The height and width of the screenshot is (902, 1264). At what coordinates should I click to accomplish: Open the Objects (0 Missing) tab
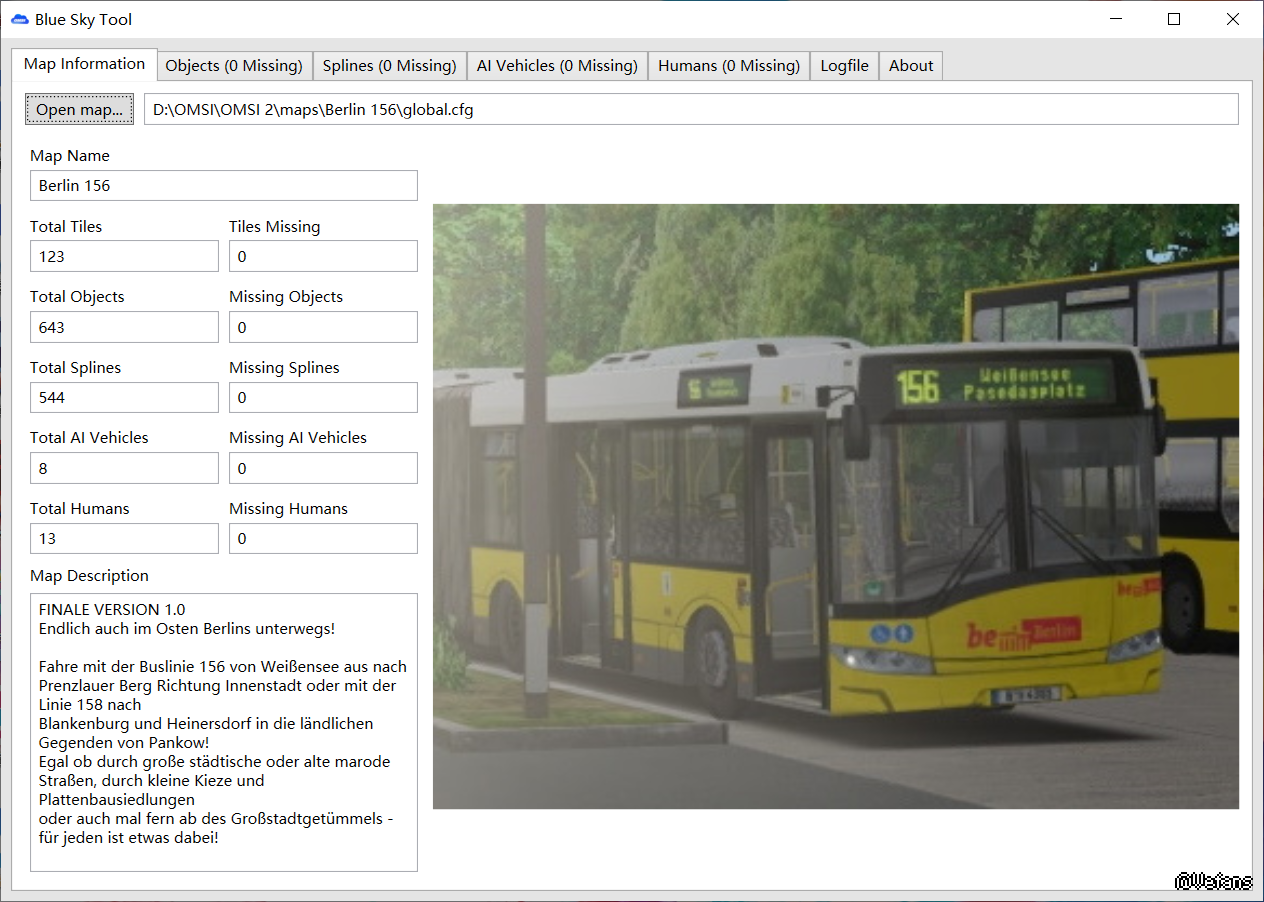coord(234,66)
